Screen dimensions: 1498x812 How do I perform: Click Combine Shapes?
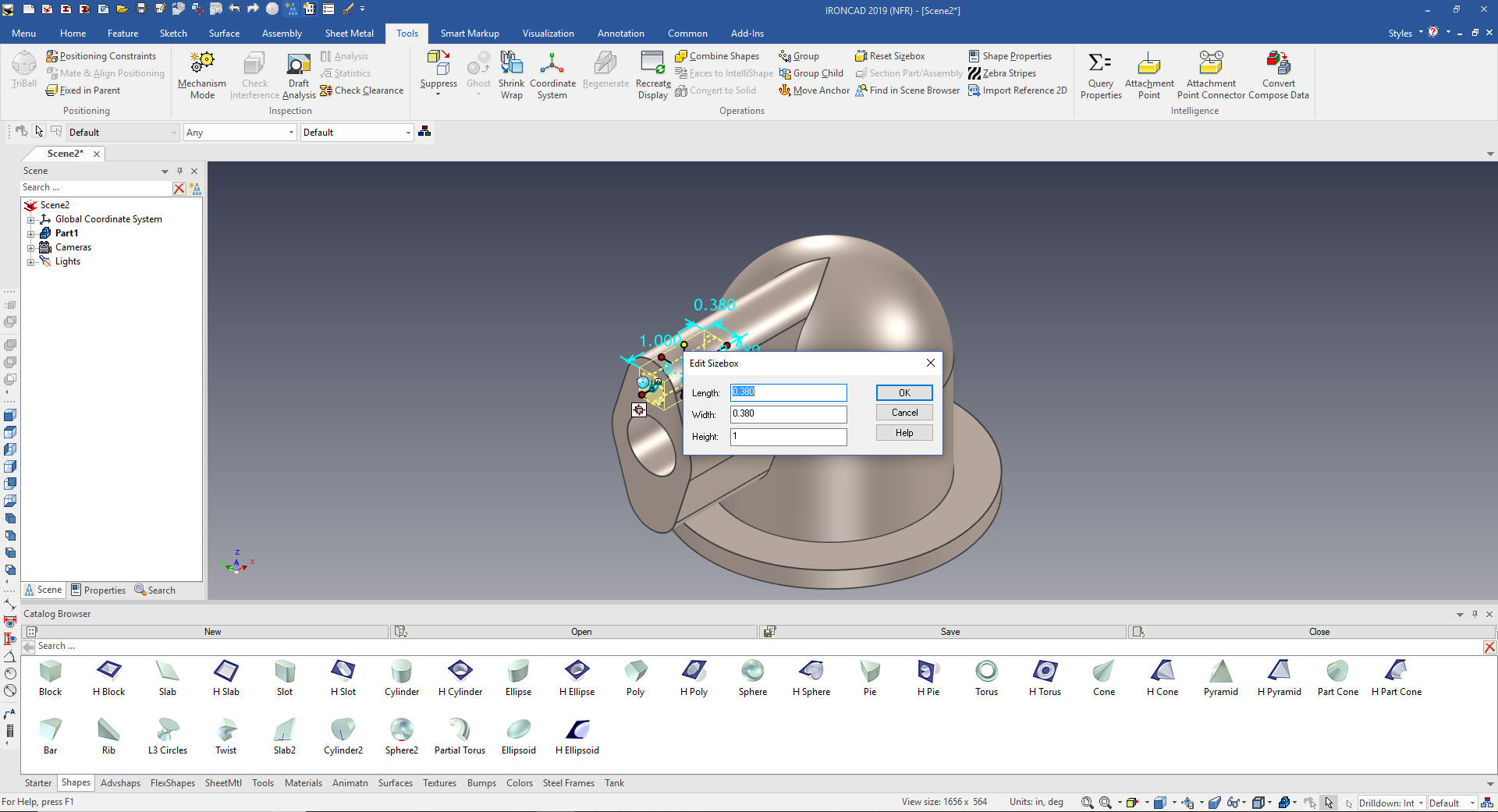point(717,56)
